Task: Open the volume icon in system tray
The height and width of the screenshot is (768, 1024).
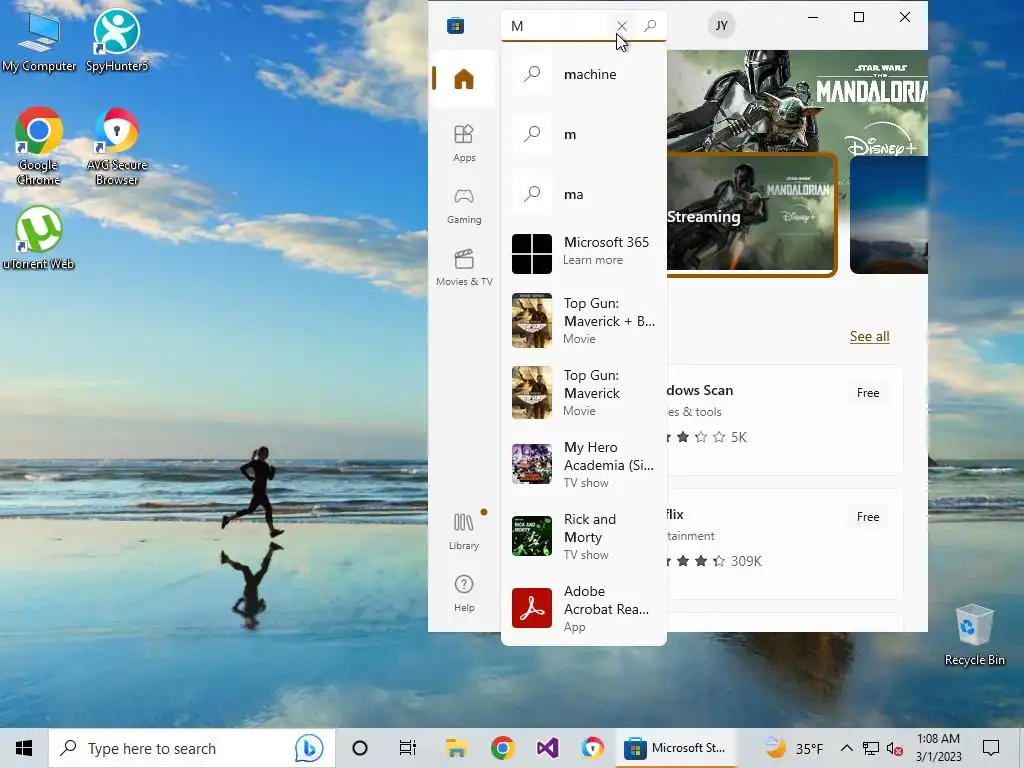Action: 895,748
